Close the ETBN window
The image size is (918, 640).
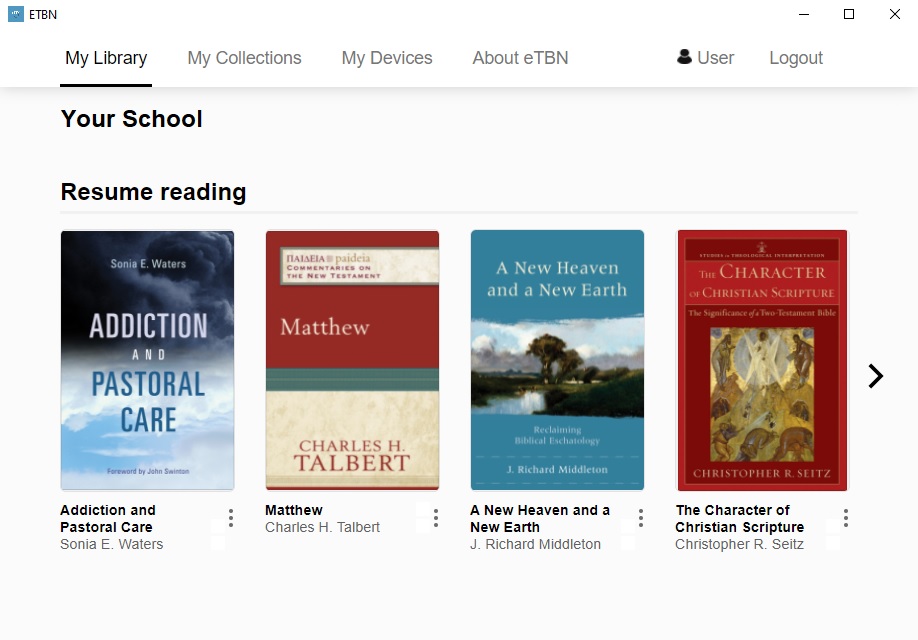[895, 14]
